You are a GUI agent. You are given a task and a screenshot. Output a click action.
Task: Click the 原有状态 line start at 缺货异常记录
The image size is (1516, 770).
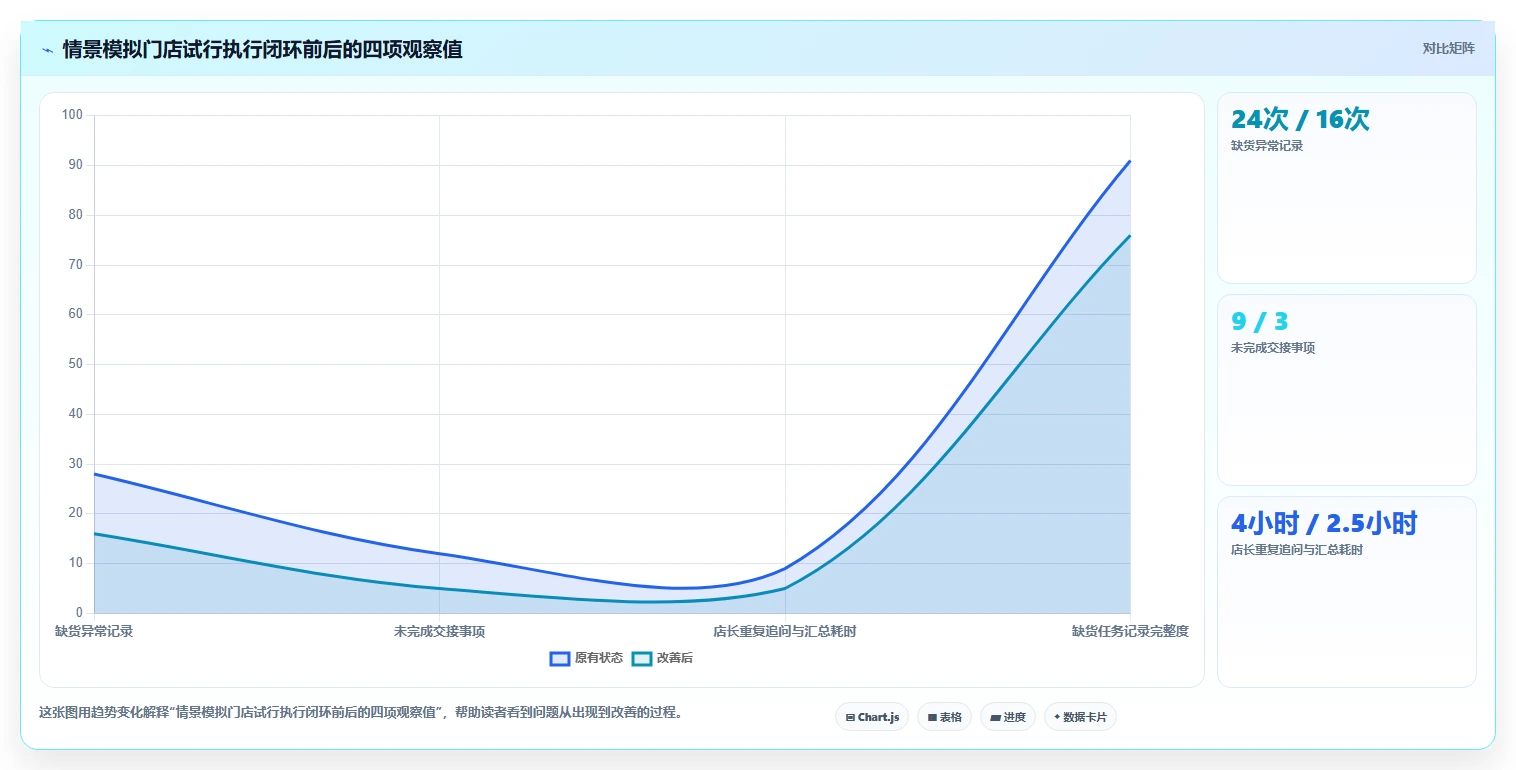click(x=94, y=474)
